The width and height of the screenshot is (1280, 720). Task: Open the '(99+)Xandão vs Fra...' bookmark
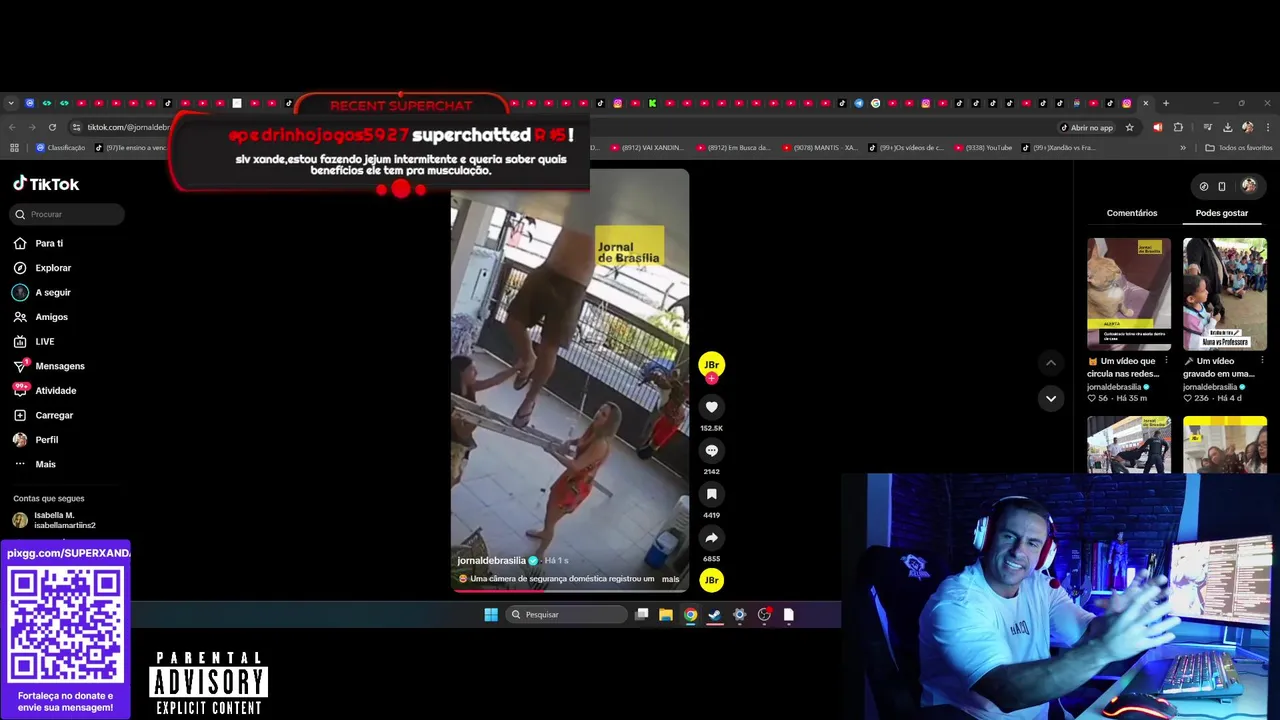click(1059, 148)
